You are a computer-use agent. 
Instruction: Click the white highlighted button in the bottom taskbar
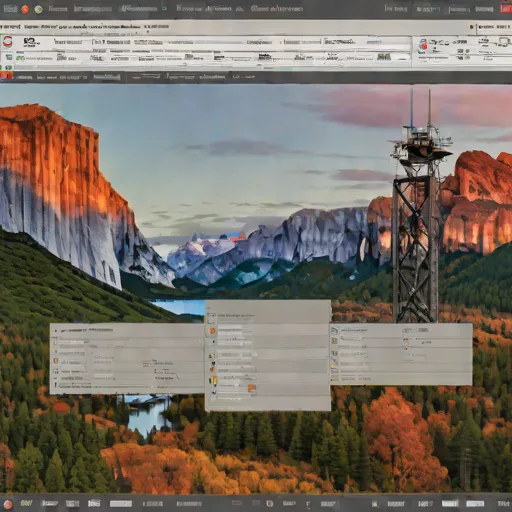click(450, 503)
